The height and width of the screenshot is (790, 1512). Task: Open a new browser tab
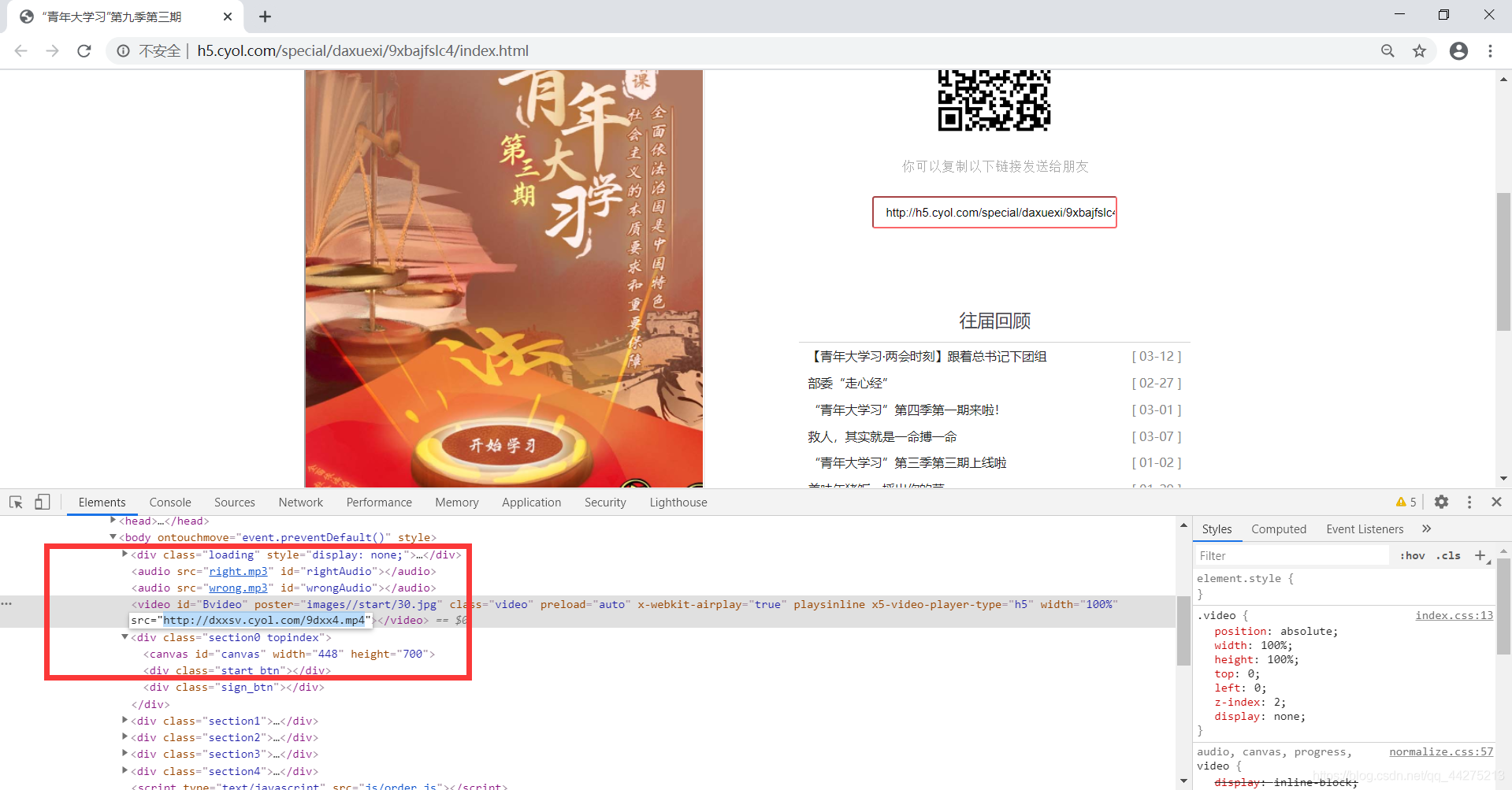tap(265, 17)
